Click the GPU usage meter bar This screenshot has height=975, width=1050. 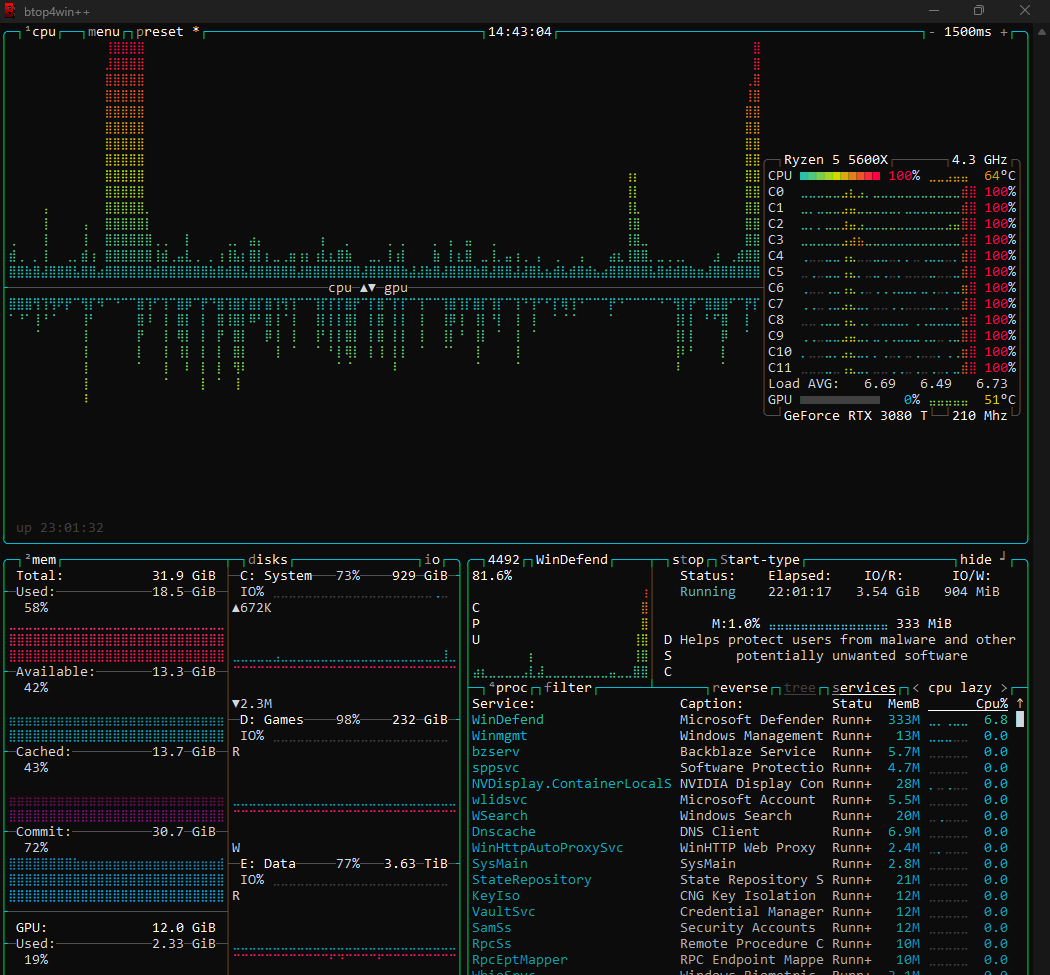point(840,400)
